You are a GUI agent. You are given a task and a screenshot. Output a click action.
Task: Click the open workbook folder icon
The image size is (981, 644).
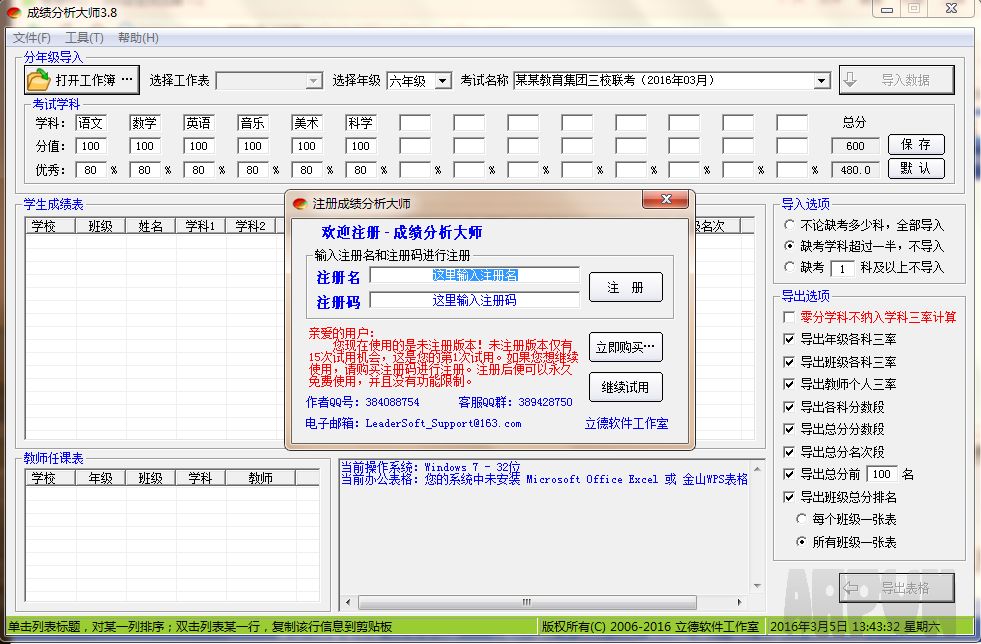click(38, 80)
